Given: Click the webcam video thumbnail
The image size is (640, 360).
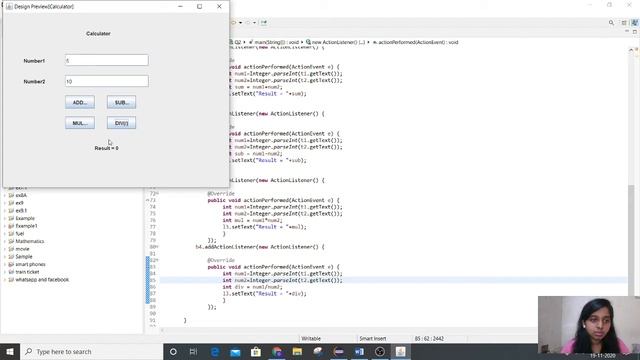Looking at the screenshot, I should pos(589,325).
